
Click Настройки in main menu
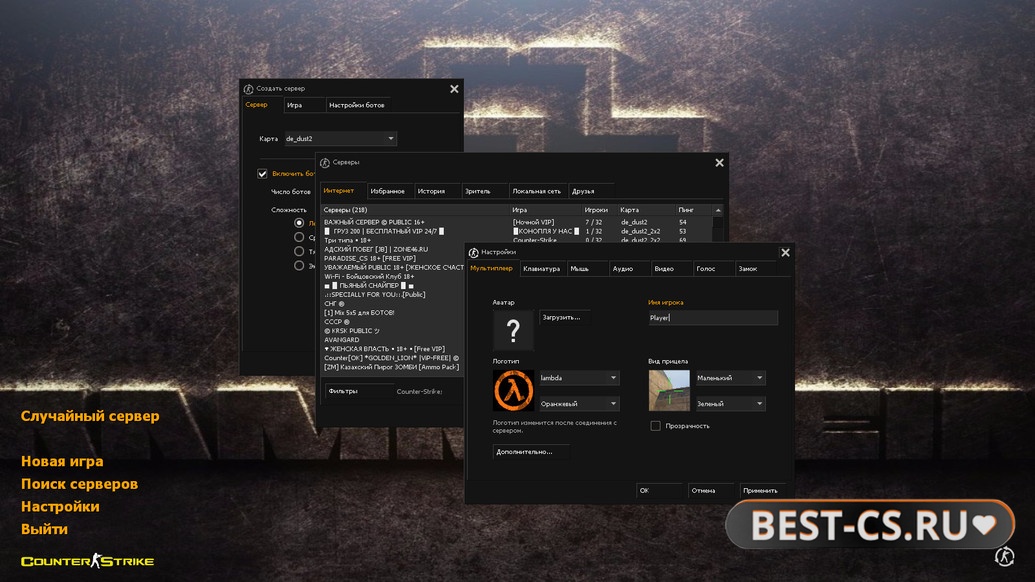(x=60, y=506)
